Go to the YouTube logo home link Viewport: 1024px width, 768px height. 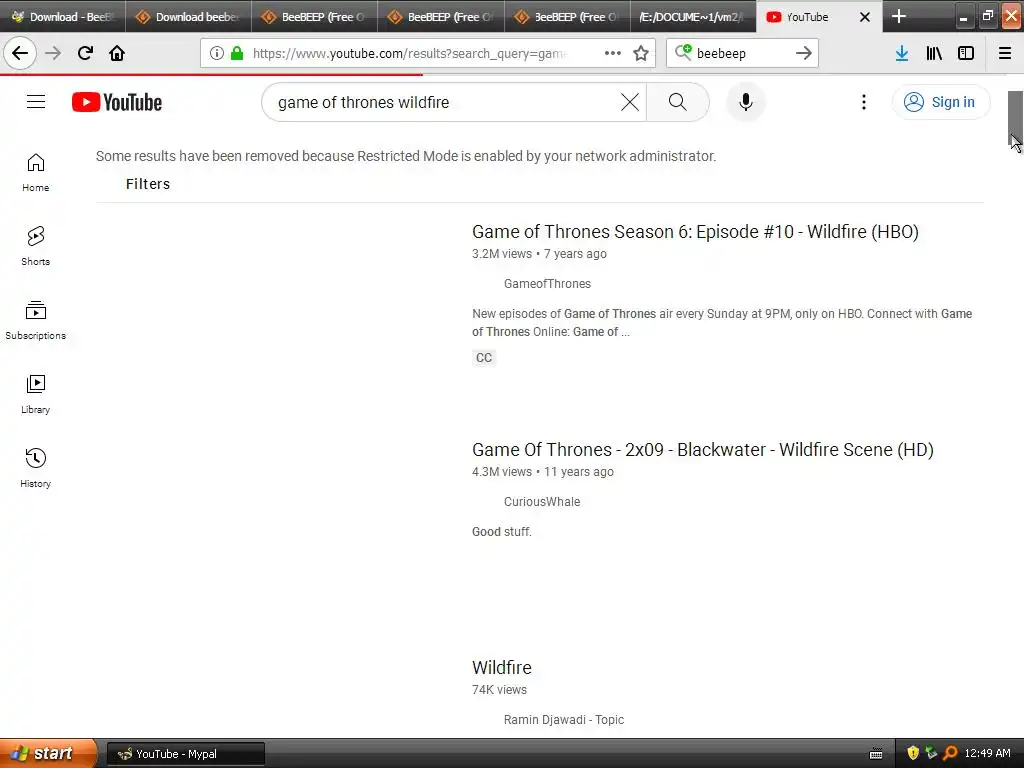[x=117, y=103]
